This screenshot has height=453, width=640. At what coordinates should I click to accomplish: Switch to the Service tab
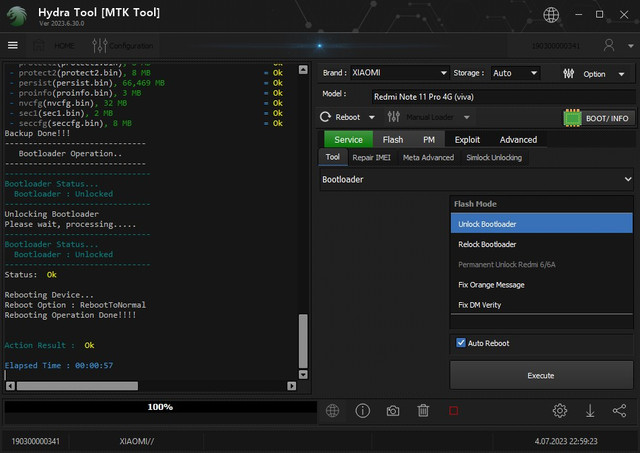348,140
